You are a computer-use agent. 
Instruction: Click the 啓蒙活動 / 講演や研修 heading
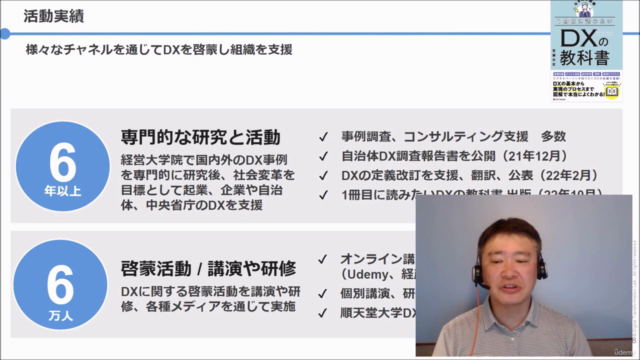208,269
